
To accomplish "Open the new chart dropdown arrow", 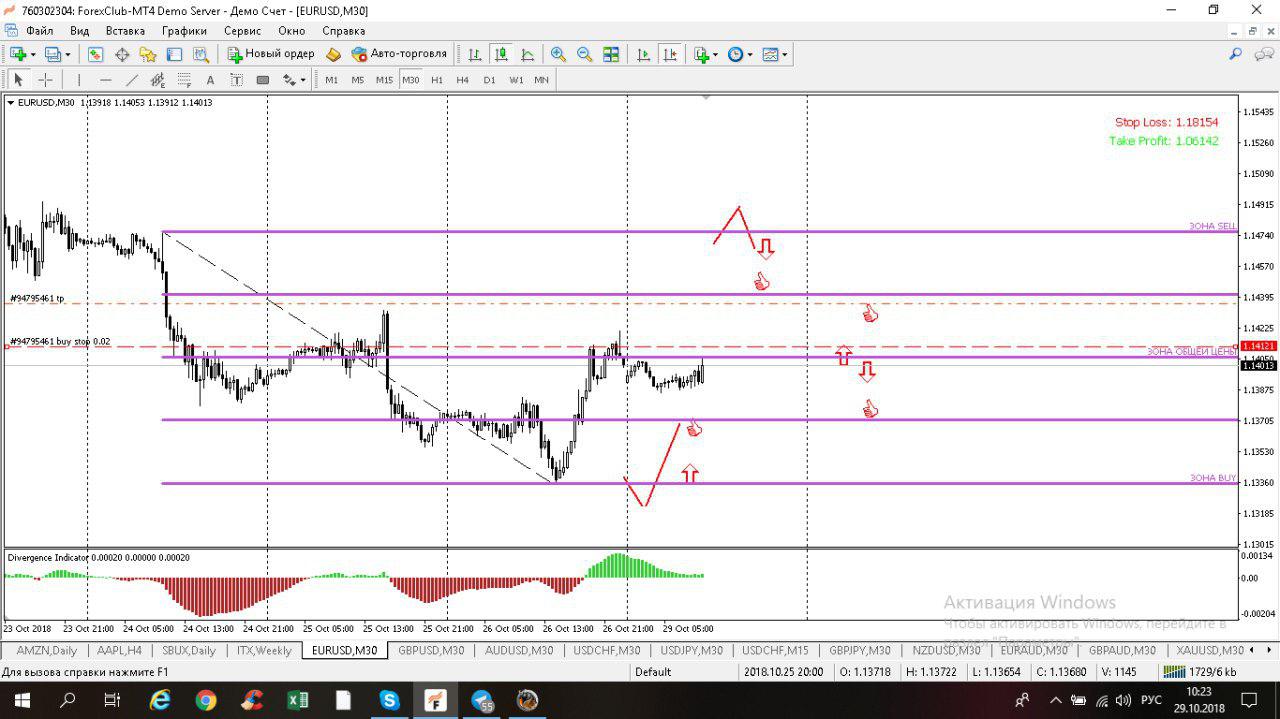I will (32, 54).
